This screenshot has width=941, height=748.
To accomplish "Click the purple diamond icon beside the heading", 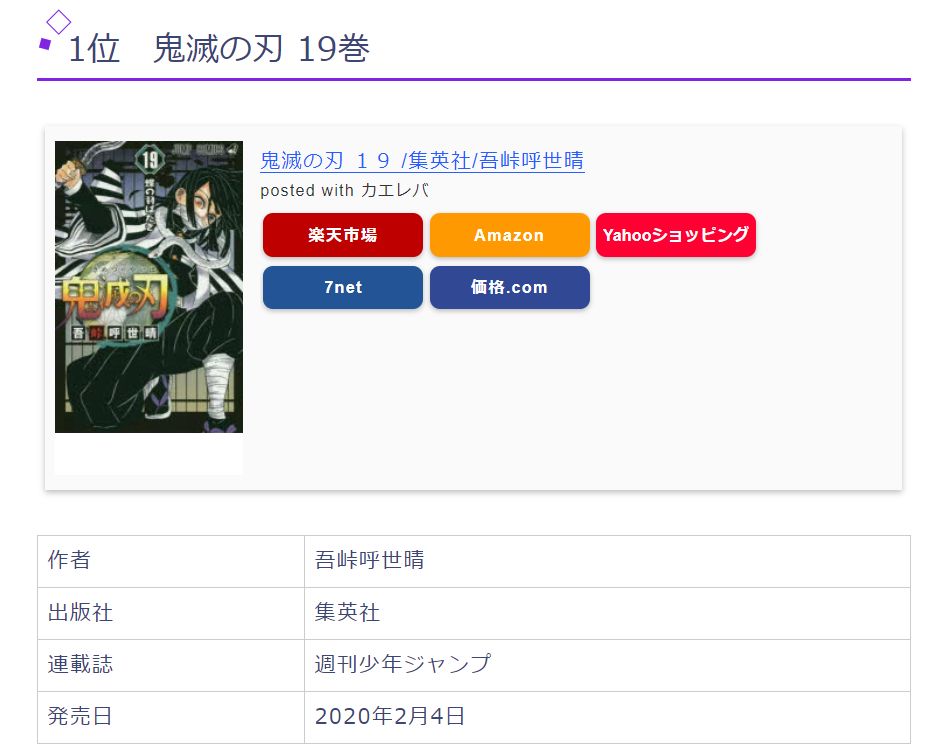I will (58, 22).
